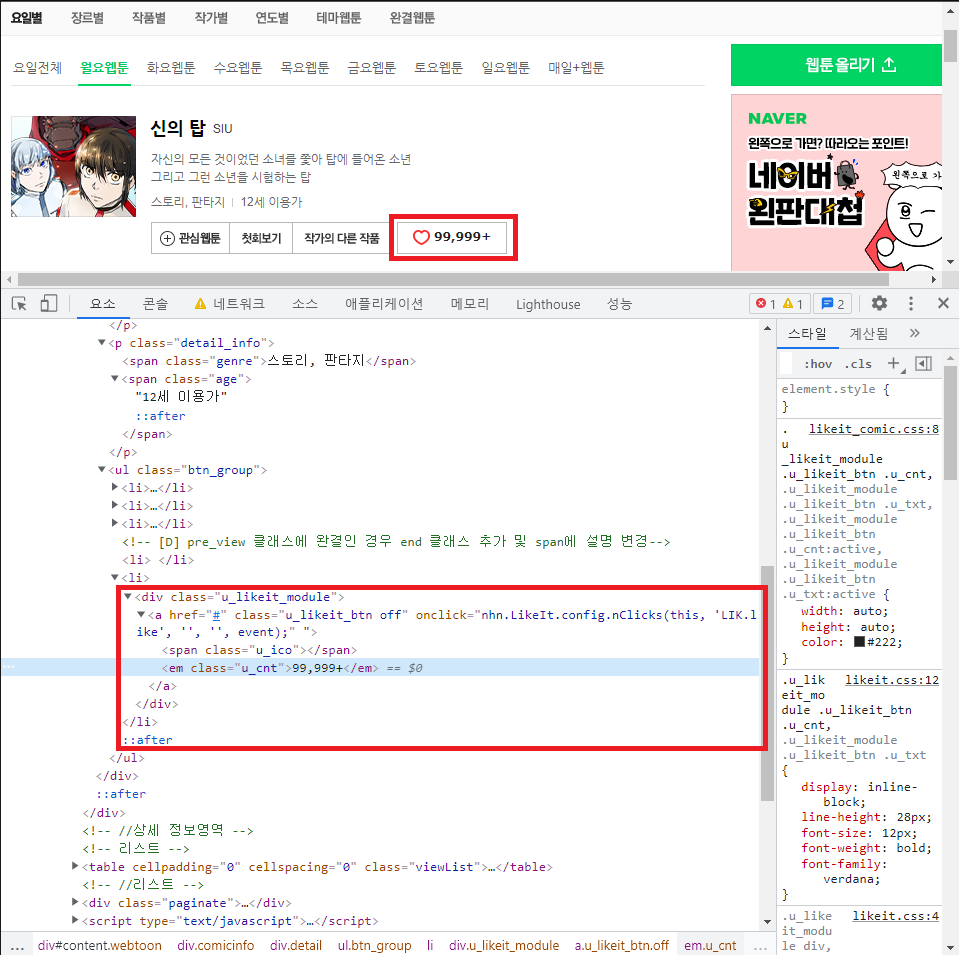Switch to 수요웹툰 tab

[238, 67]
